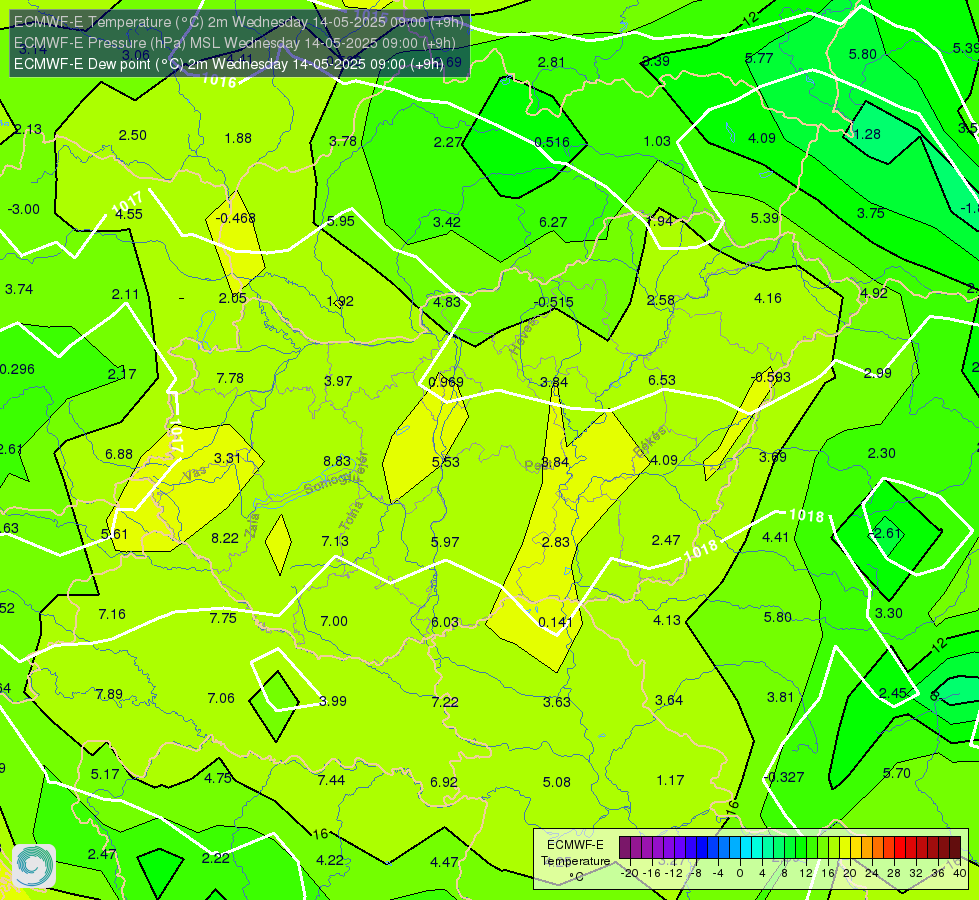Select the ECMWF-E Dew point 2m layer title
The height and width of the screenshot is (900, 979).
coord(229,64)
